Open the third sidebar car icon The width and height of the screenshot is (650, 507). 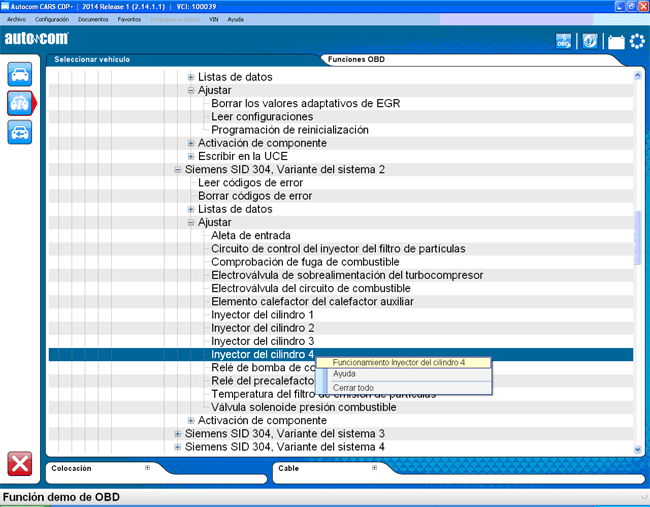(19, 132)
